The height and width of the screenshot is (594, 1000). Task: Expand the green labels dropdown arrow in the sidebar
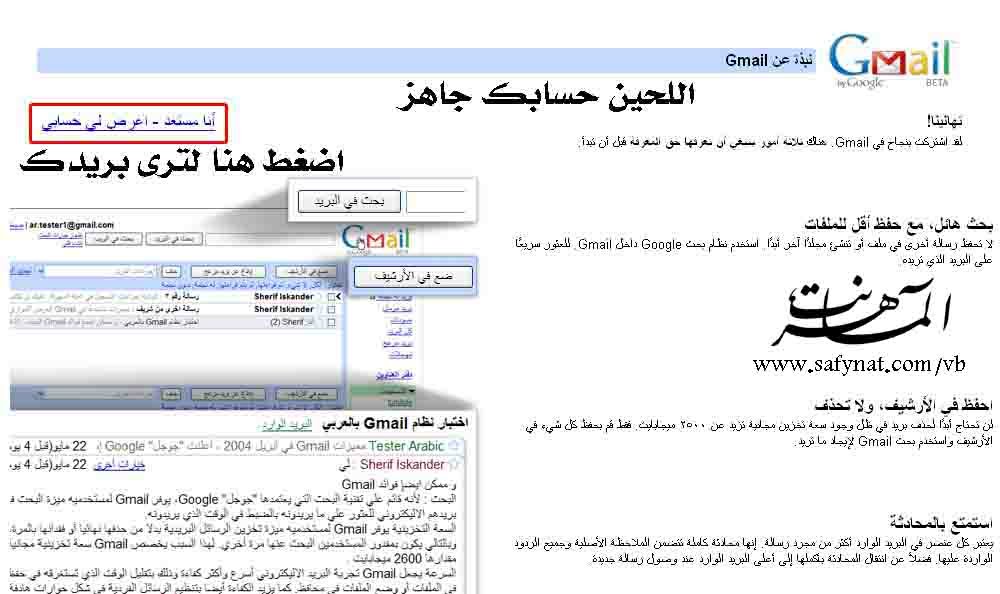(x=412, y=390)
